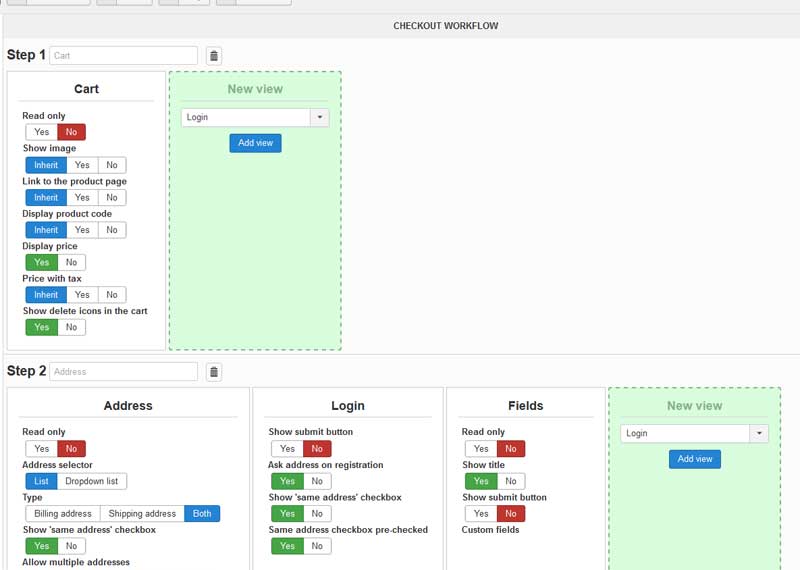The width and height of the screenshot is (800, 570).
Task: Disable Fields Show title
Action: click(511, 481)
